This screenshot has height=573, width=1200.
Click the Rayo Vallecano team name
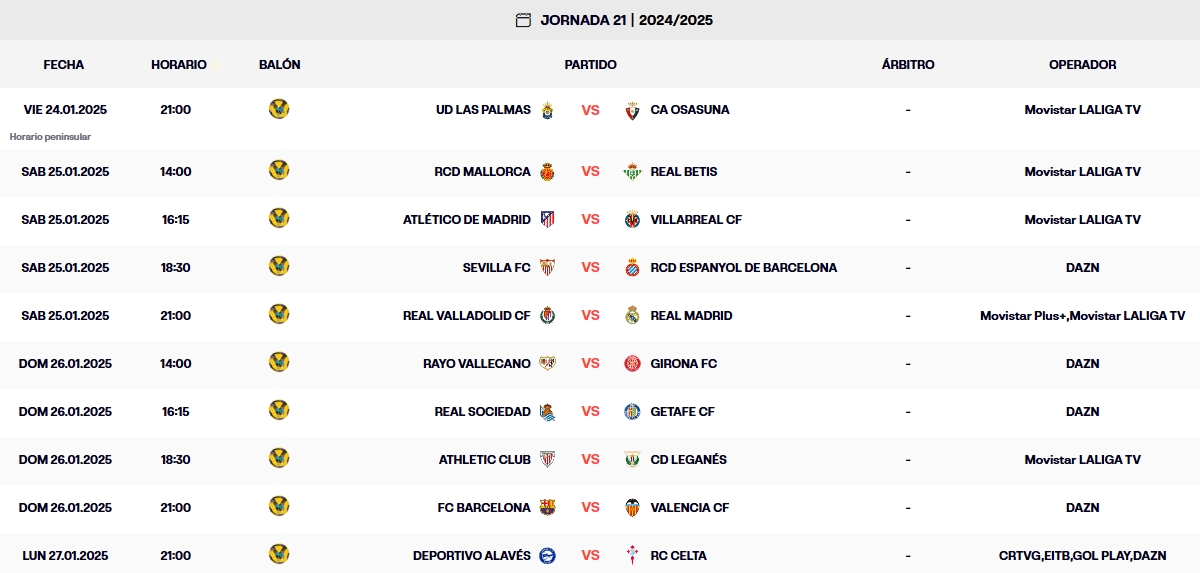[x=476, y=364]
